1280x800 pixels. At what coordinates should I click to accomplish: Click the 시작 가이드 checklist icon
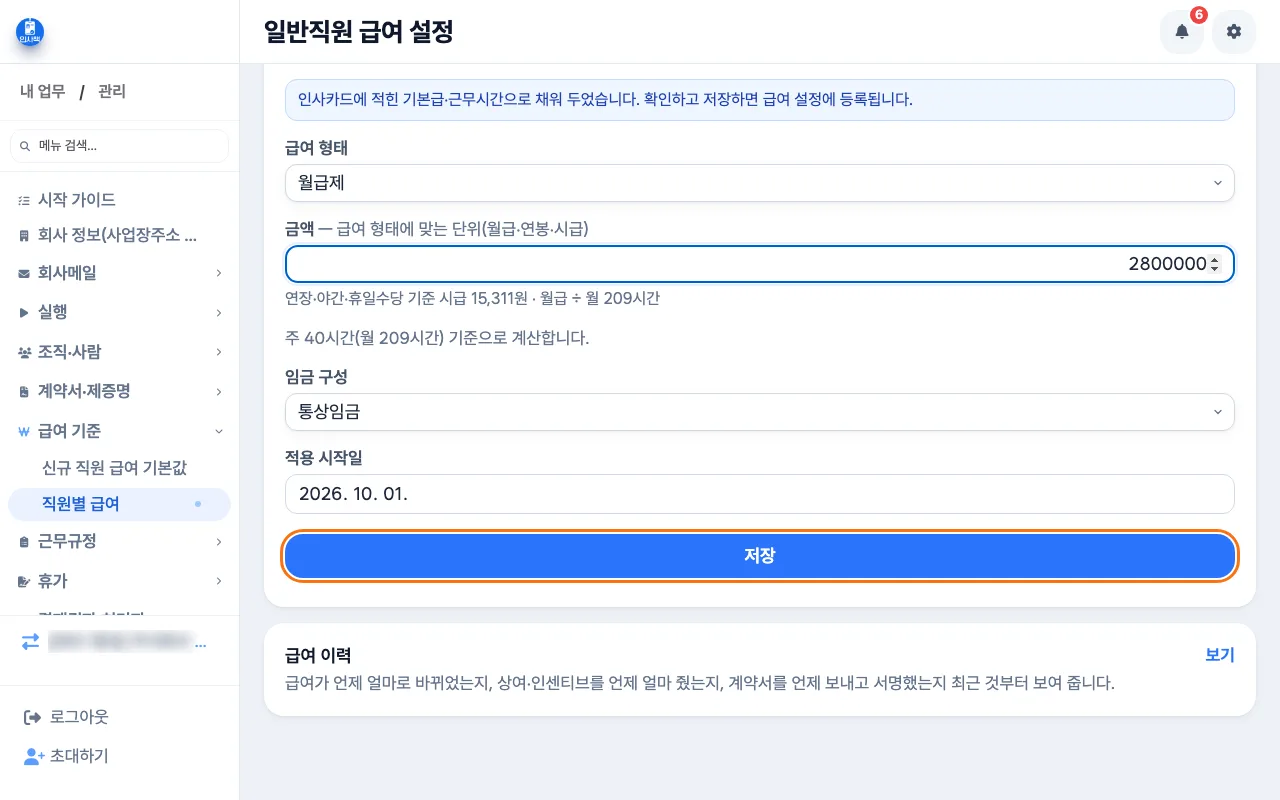(x=24, y=200)
